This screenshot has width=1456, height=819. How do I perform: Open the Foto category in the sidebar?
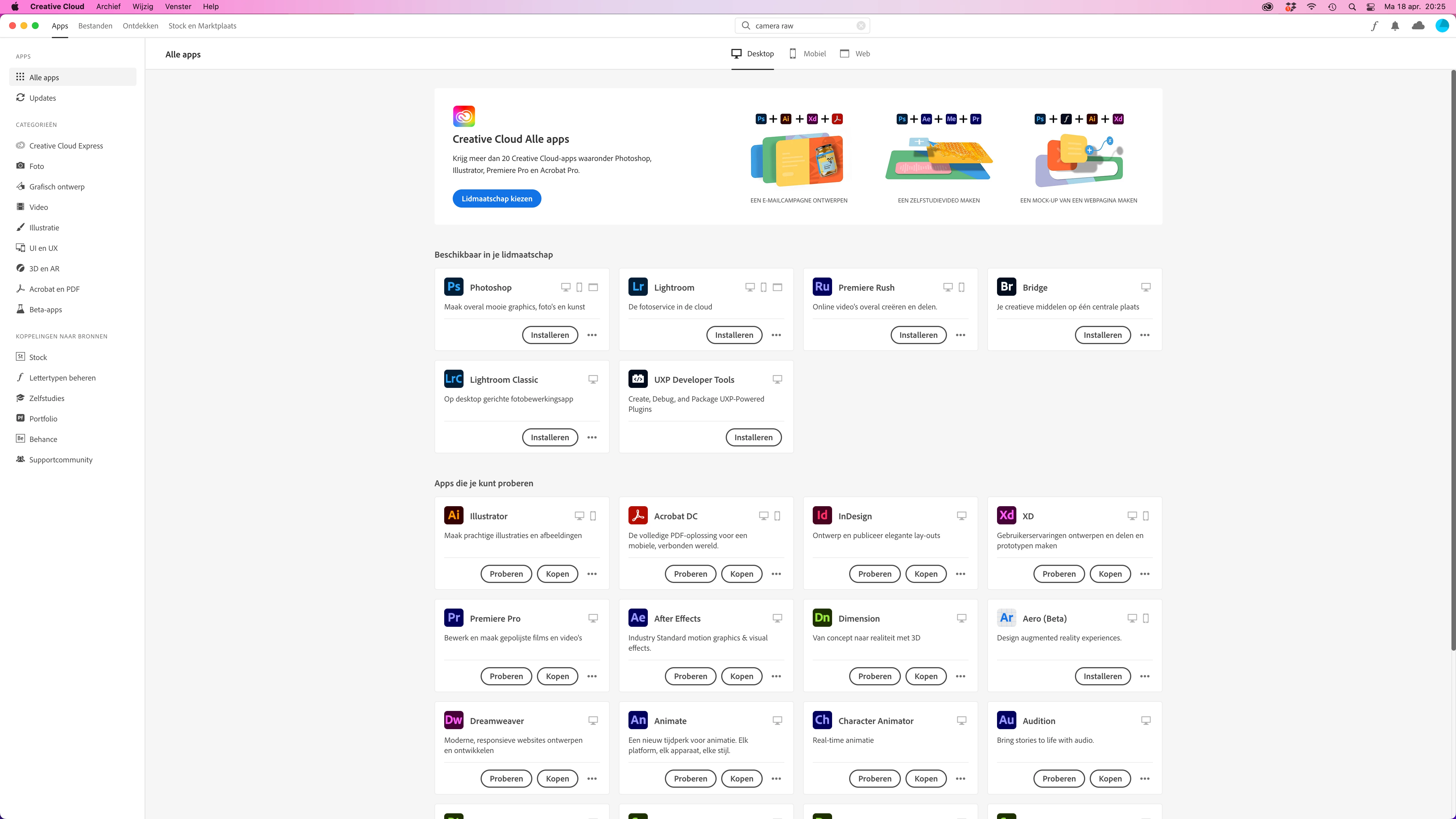pyautogui.click(x=37, y=166)
